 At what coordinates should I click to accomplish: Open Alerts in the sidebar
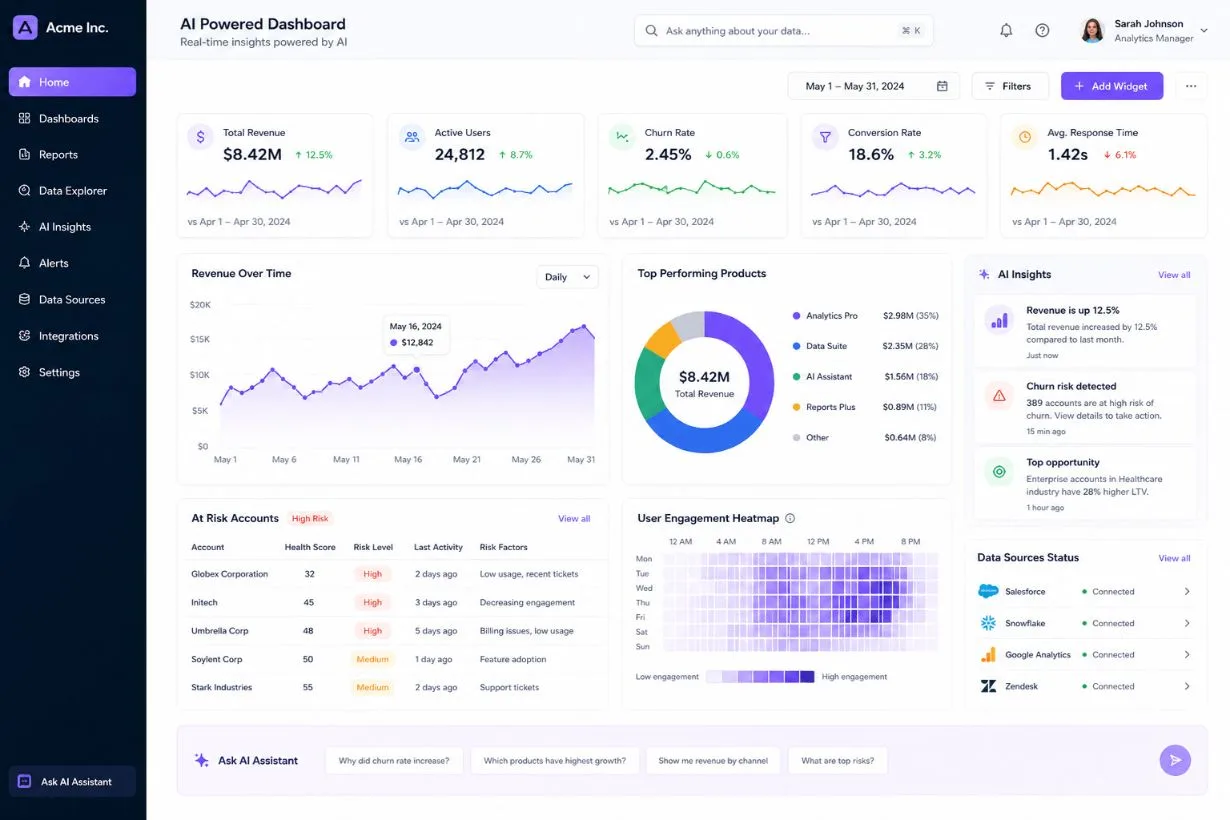click(72, 263)
